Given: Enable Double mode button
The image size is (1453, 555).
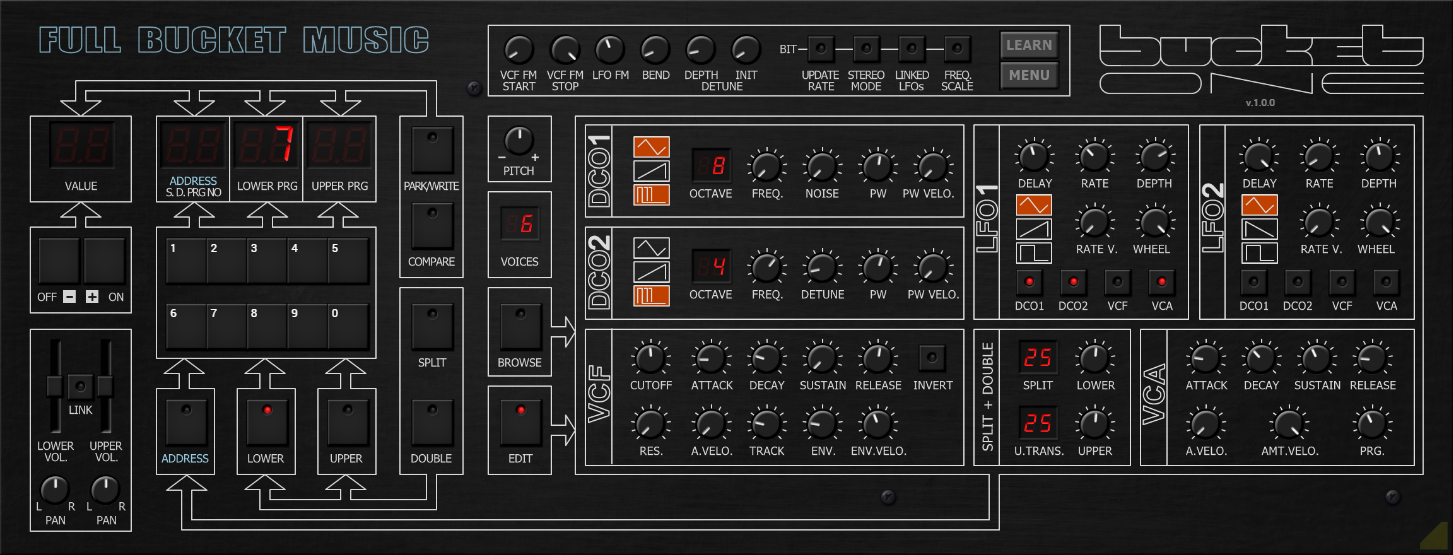Looking at the screenshot, I should [431, 422].
